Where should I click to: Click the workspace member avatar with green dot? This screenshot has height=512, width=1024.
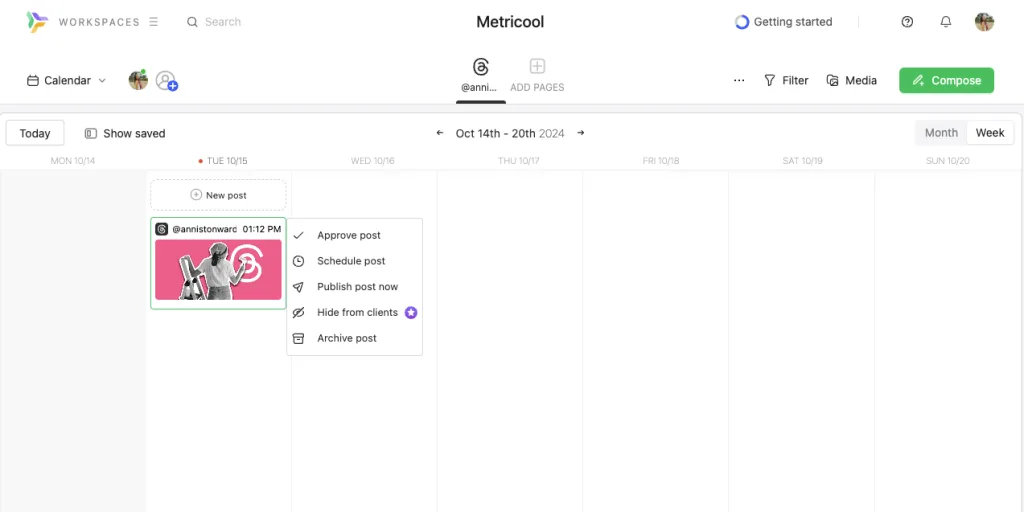coord(138,80)
